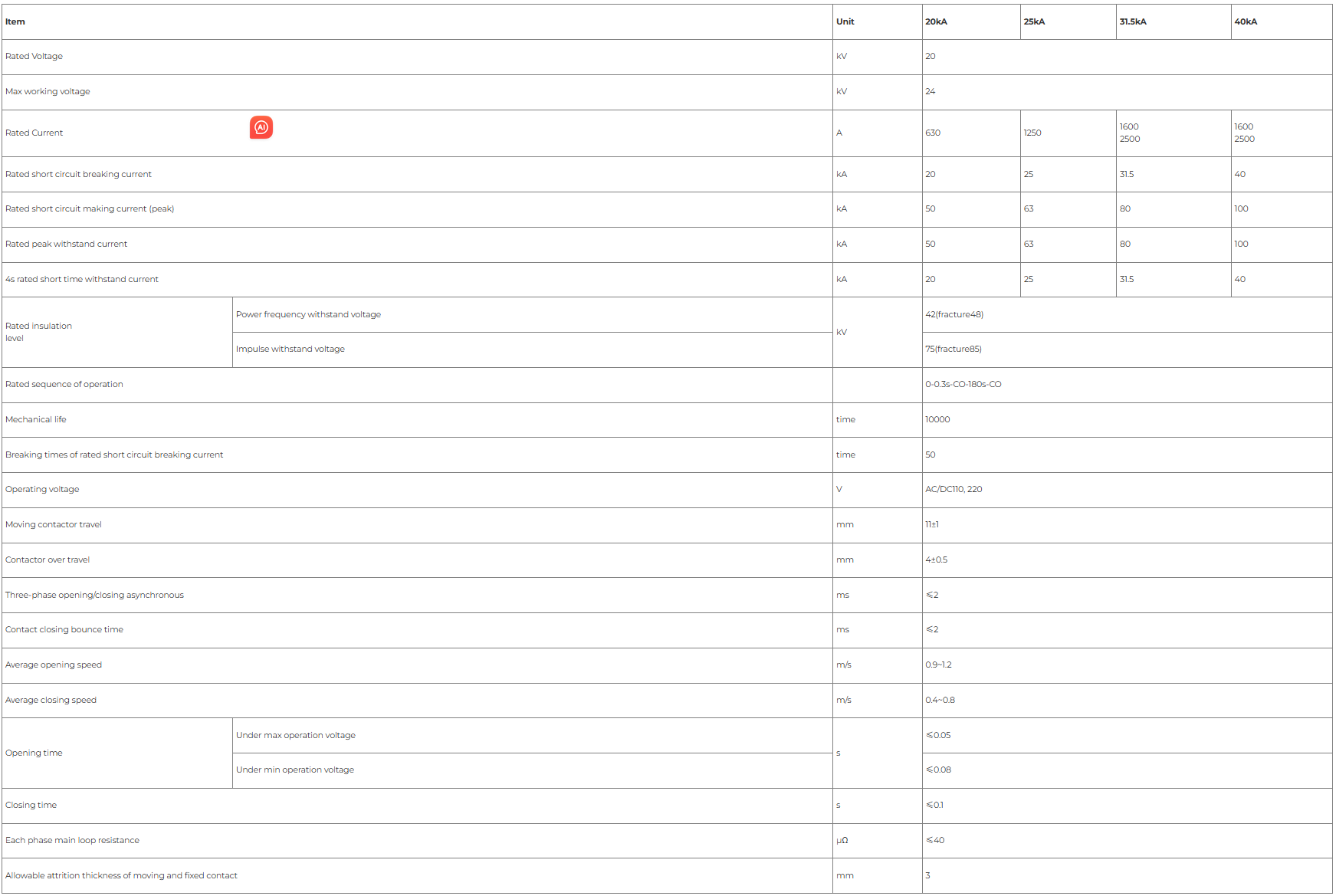Click the "0-0.3s-CO-180s-CO" sequence value
The width and height of the screenshot is (1336, 896).
pyautogui.click(x=963, y=385)
